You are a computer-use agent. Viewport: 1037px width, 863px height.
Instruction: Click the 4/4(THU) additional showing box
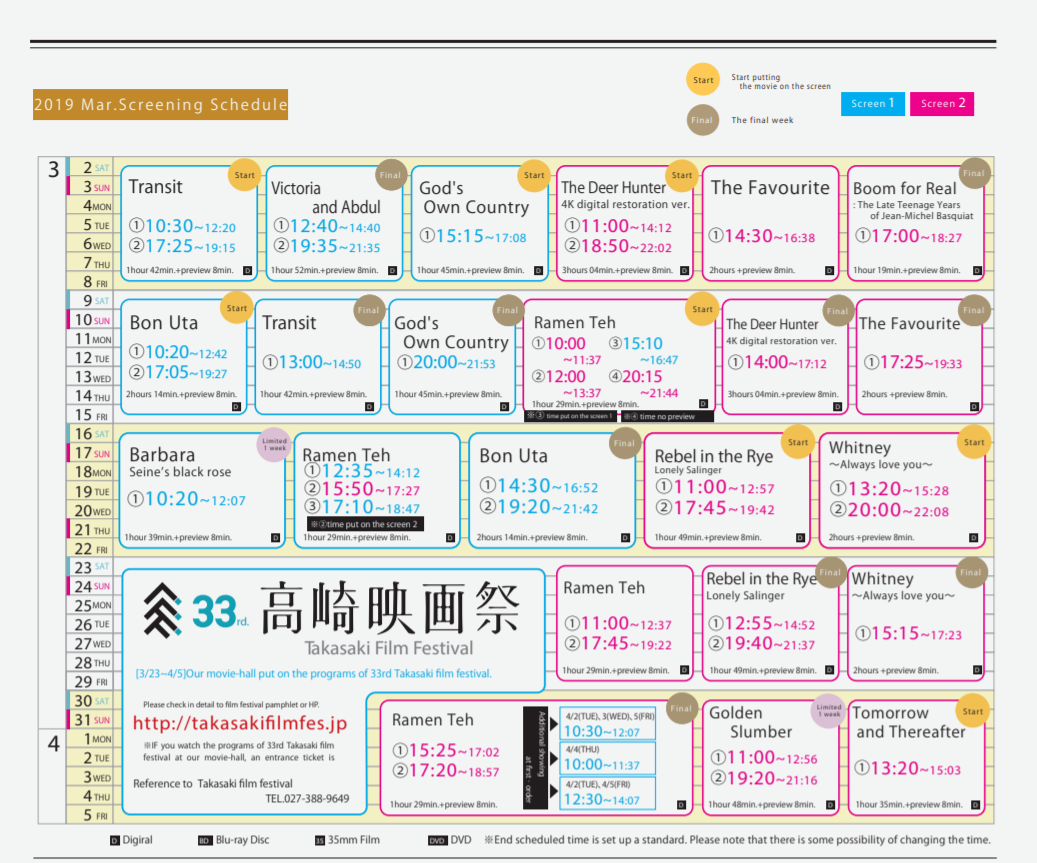[608, 759]
